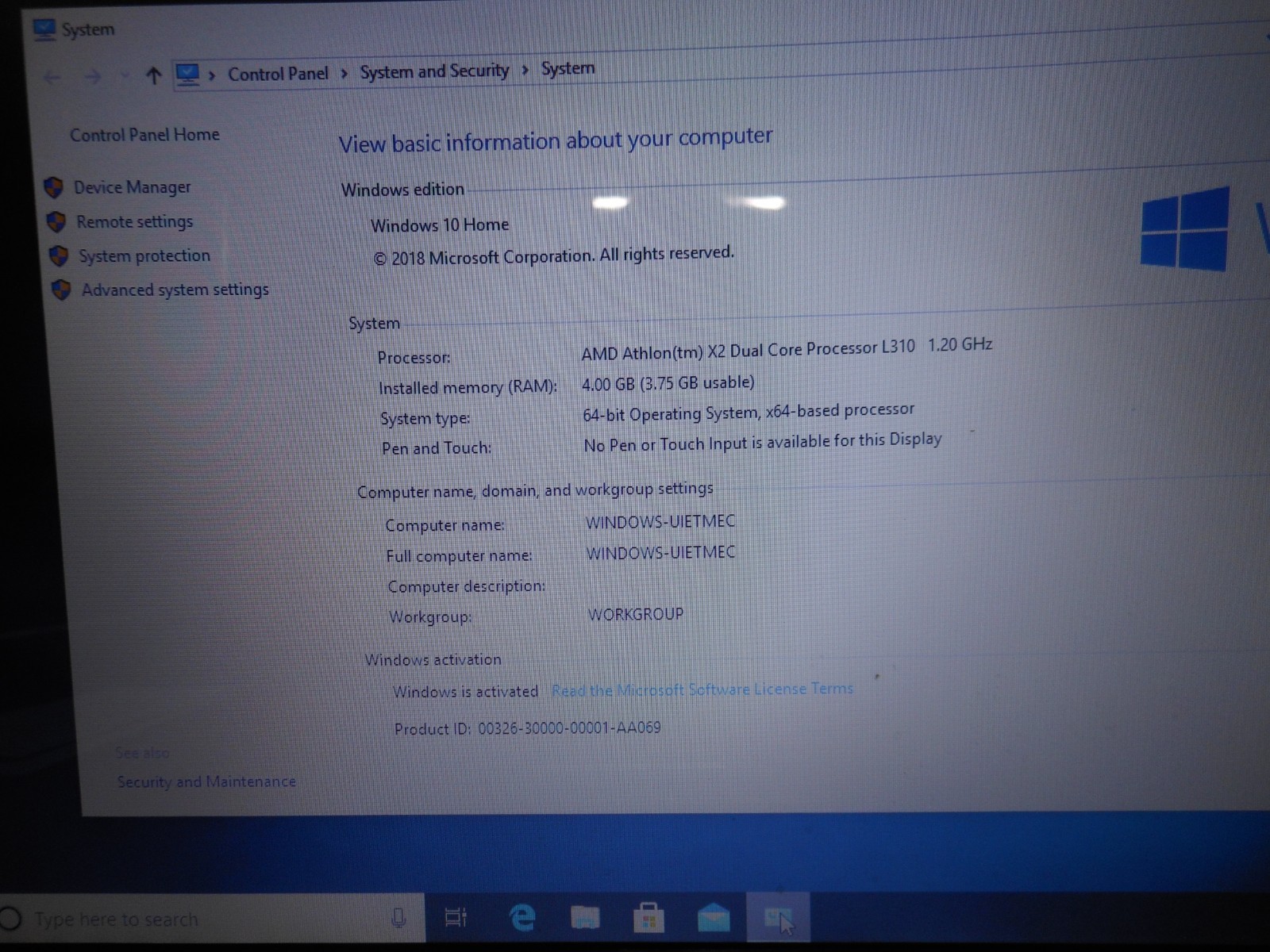Click 'Windows is activated' text

pos(466,692)
